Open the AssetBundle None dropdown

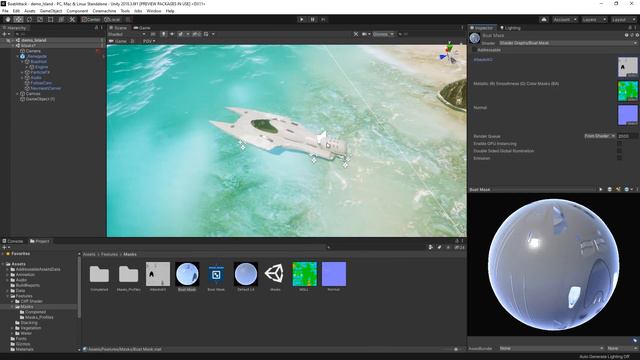[551, 348]
